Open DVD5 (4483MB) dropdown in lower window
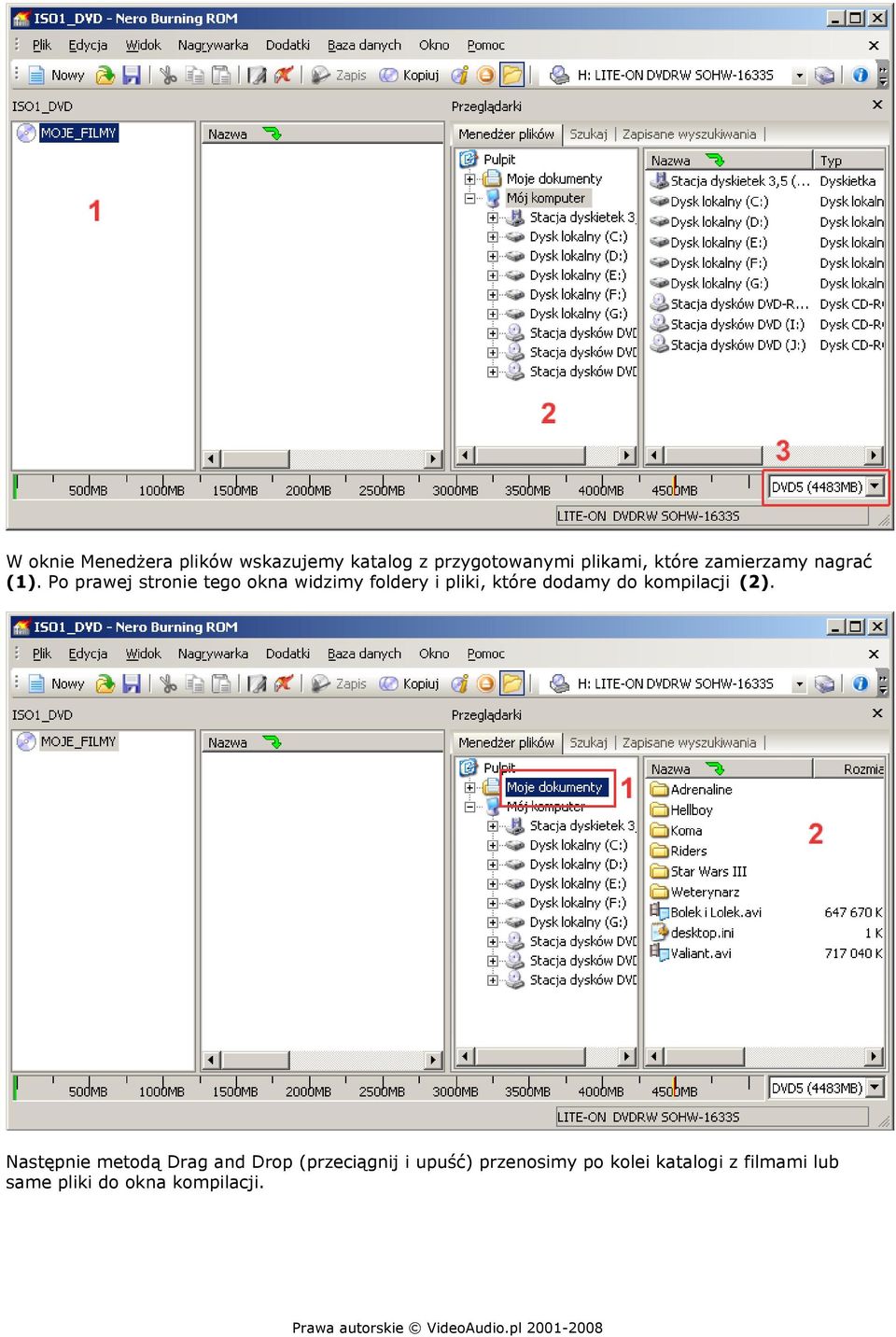The image size is (896, 1337). tap(875, 1088)
